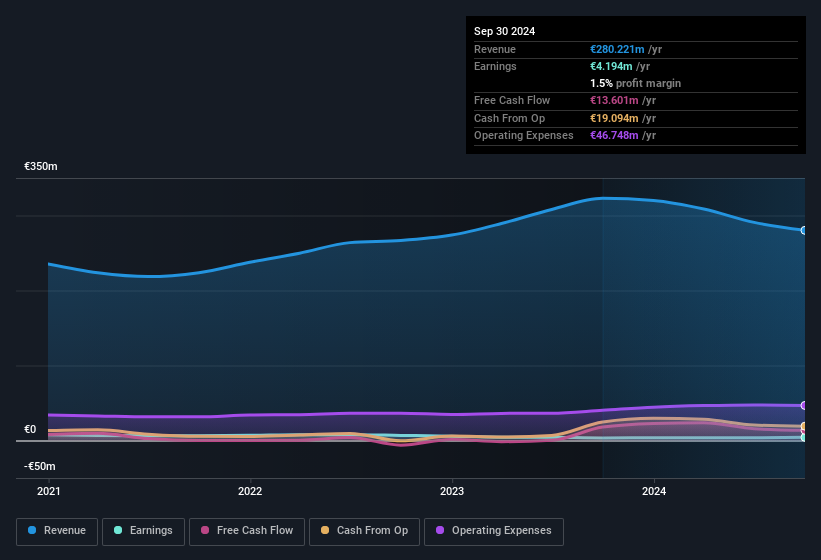Toggle the Free Cash Flow legend button
Image resolution: width=821 pixels, height=560 pixels.
pyautogui.click(x=247, y=531)
